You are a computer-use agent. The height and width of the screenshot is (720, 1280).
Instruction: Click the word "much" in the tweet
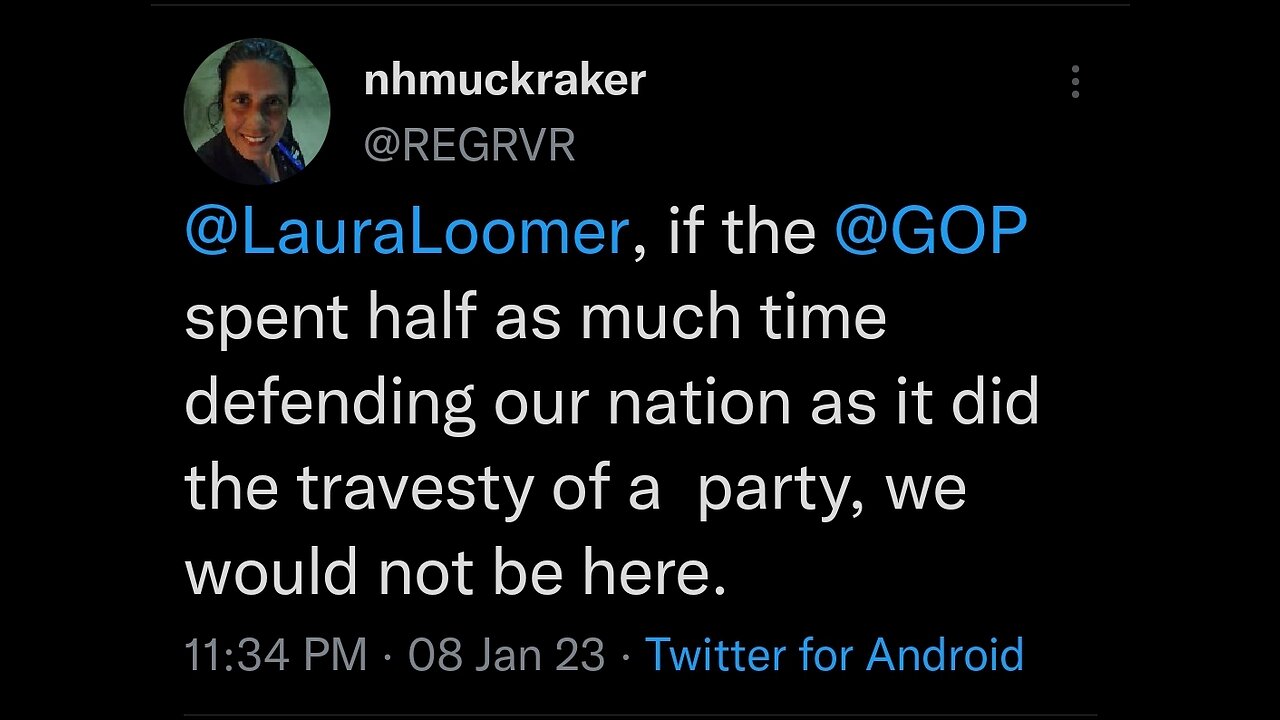666,318
